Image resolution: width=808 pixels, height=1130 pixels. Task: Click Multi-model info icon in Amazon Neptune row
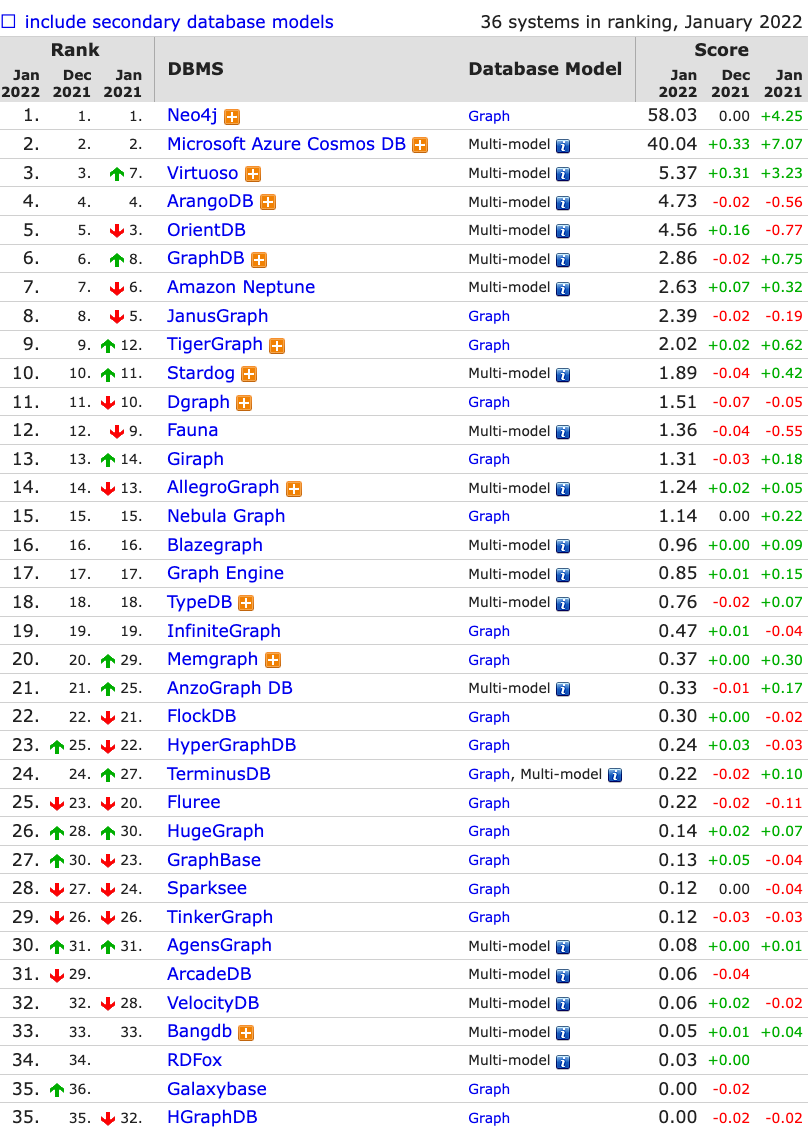click(563, 289)
